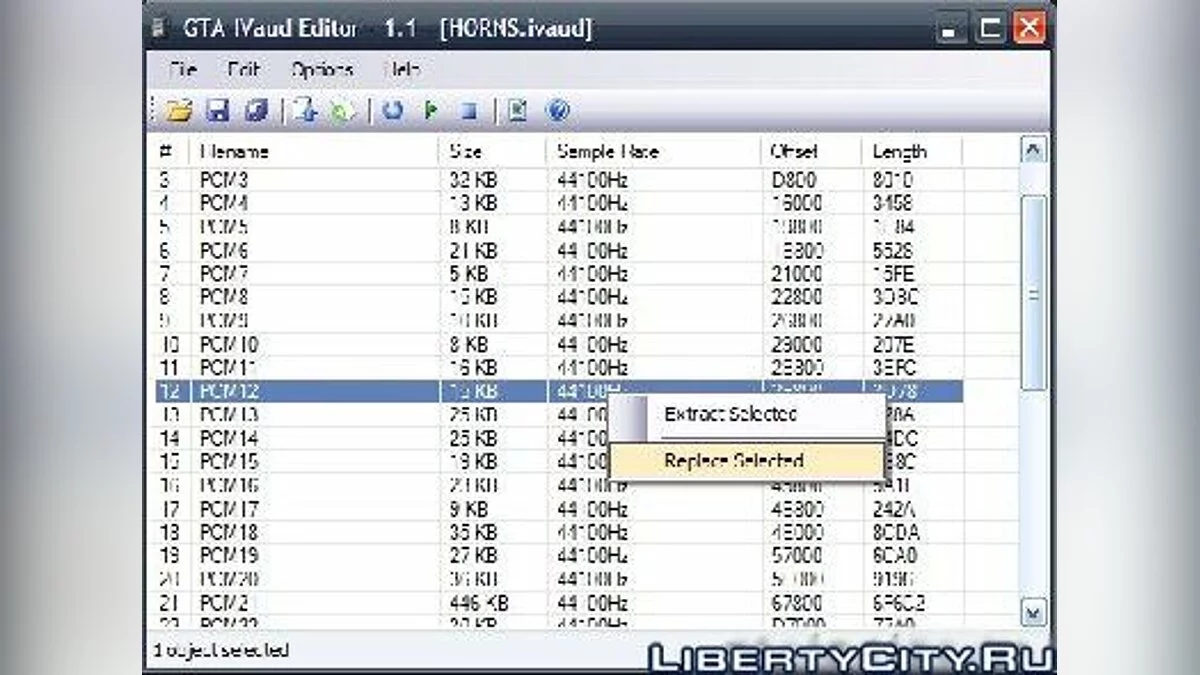Click the green Replace toolbar icon
Screen dimensions: 1200x675
point(343,111)
